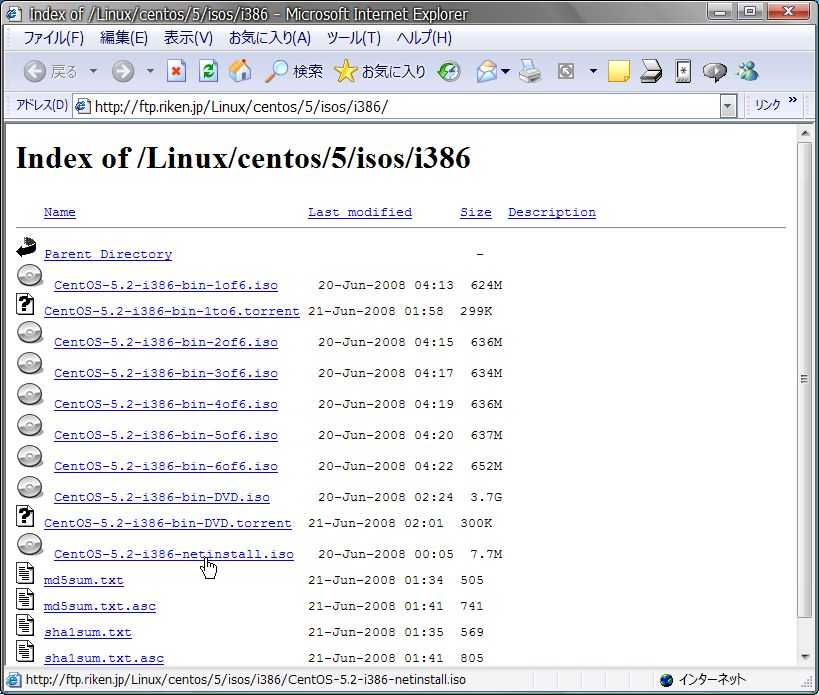Open the Parent Directory link
819x695 pixels.
click(108, 254)
